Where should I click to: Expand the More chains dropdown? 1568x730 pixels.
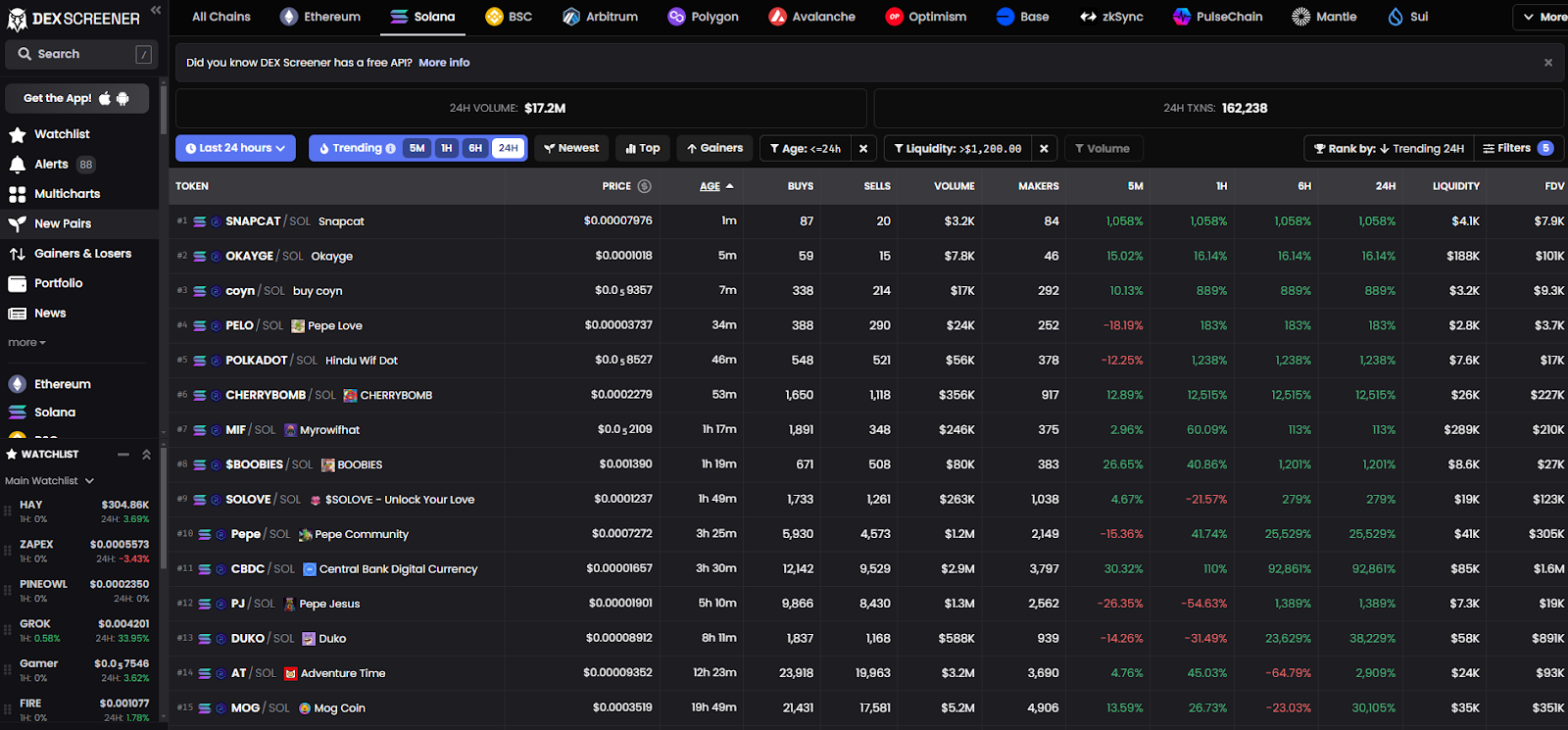1543,17
